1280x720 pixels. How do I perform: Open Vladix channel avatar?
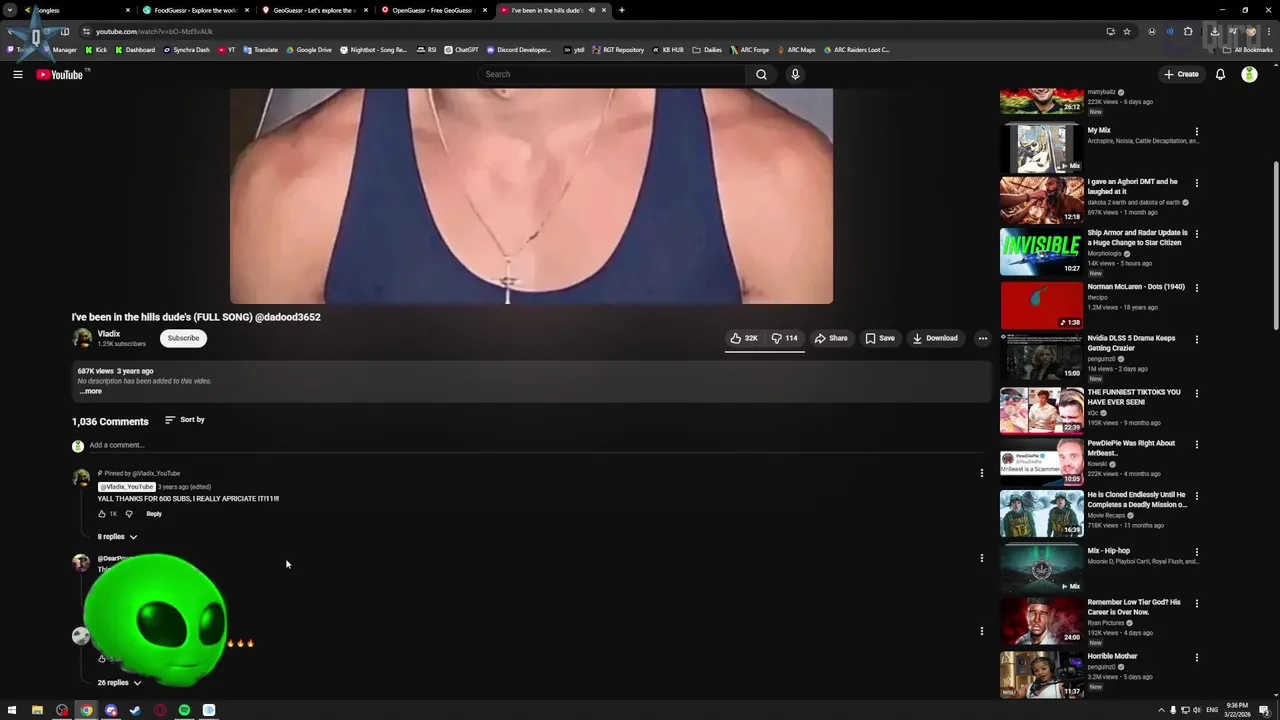[x=82, y=338]
